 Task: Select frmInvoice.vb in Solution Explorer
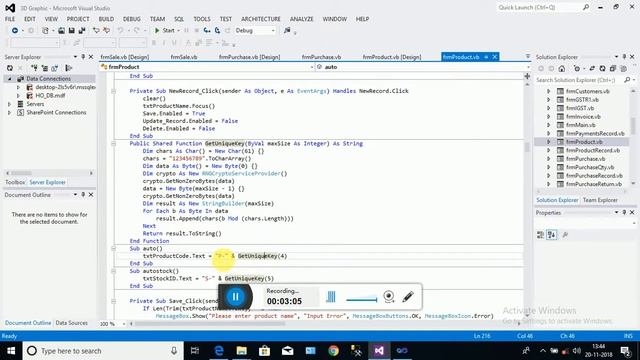[583, 117]
